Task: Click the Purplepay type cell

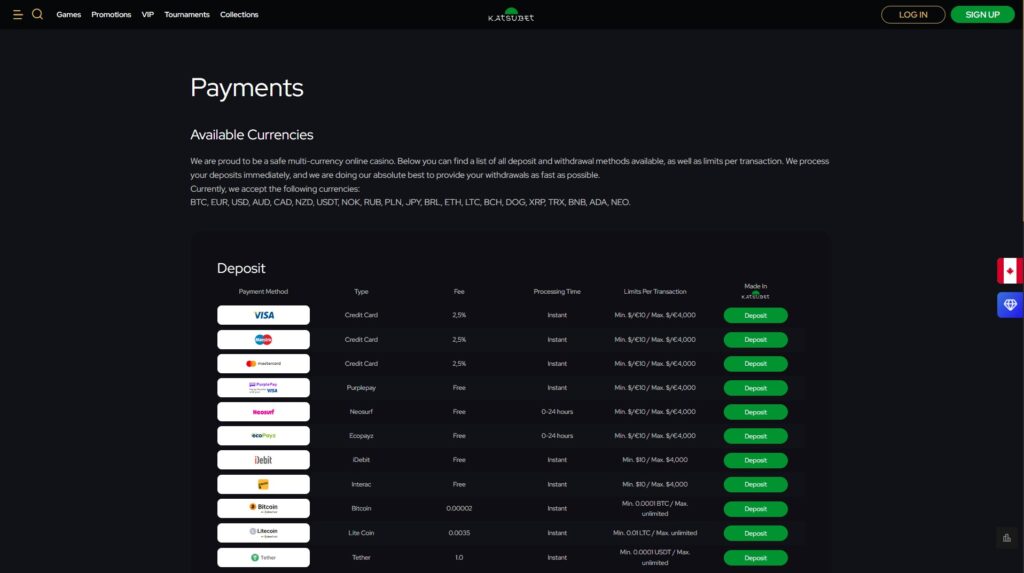Action: tap(361, 387)
